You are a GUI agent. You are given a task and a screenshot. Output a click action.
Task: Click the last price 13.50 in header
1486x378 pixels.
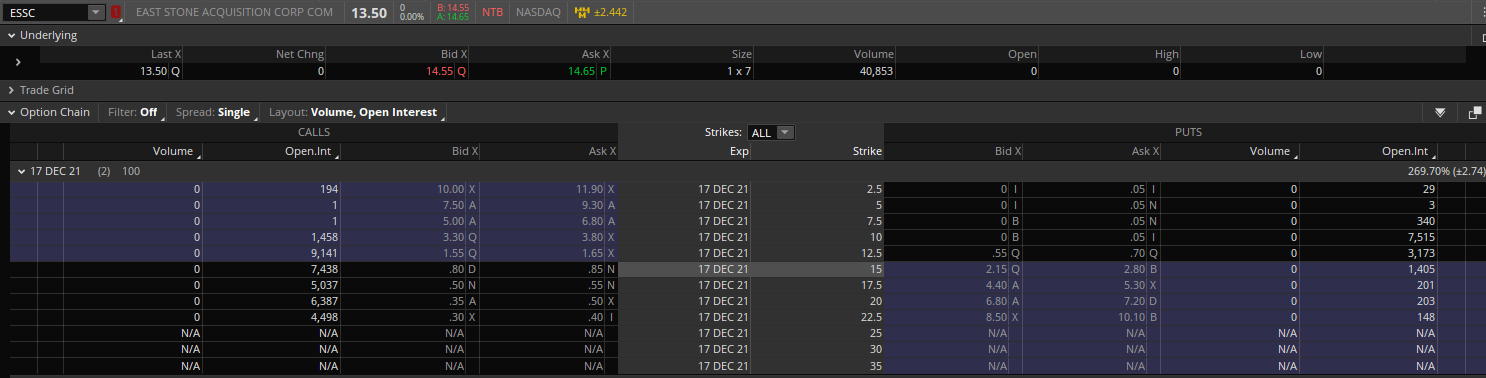(x=369, y=13)
